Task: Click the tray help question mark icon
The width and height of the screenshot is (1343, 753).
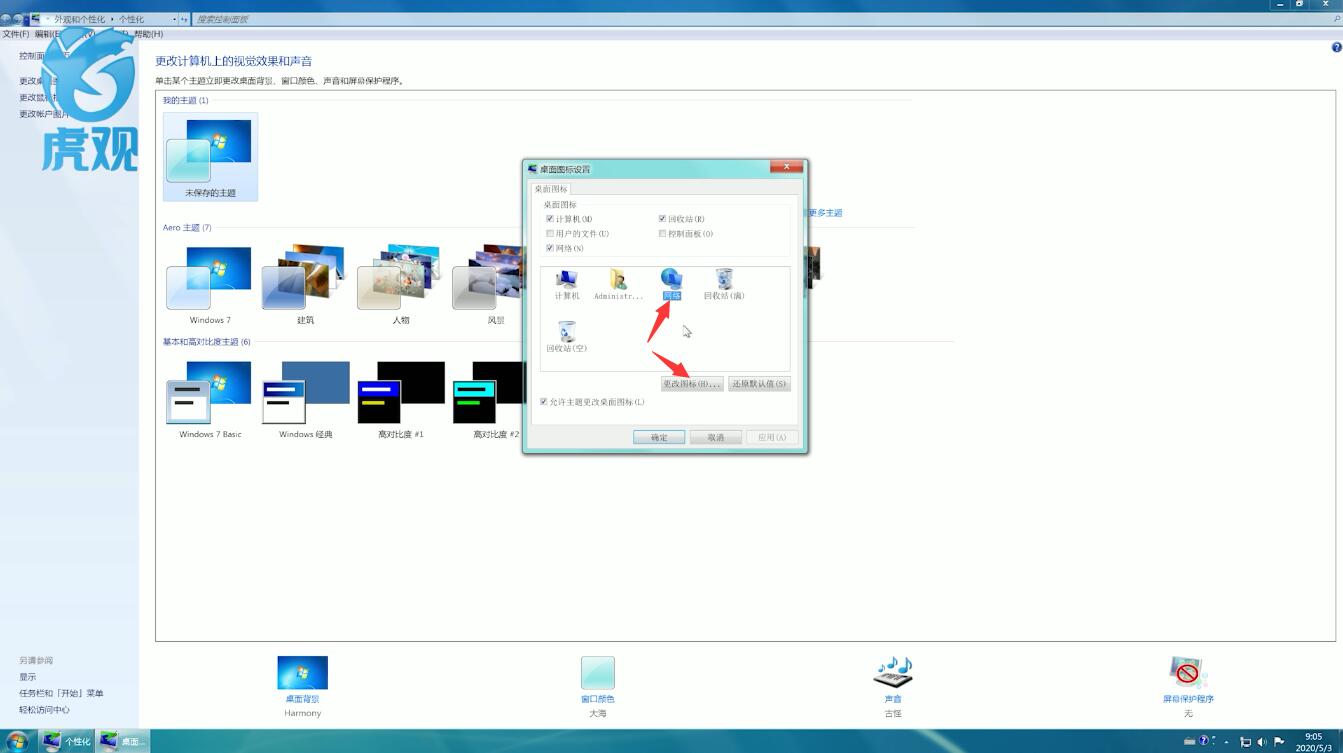Action: pos(1203,741)
